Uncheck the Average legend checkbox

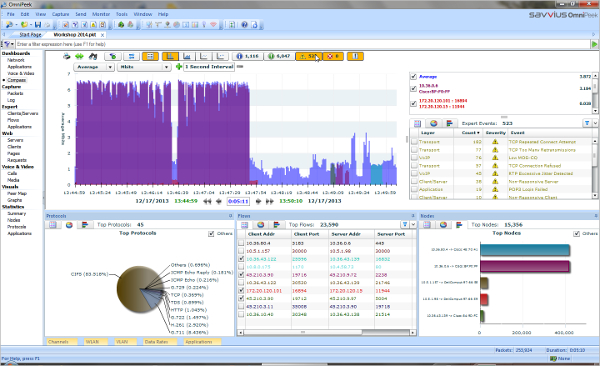pos(413,77)
